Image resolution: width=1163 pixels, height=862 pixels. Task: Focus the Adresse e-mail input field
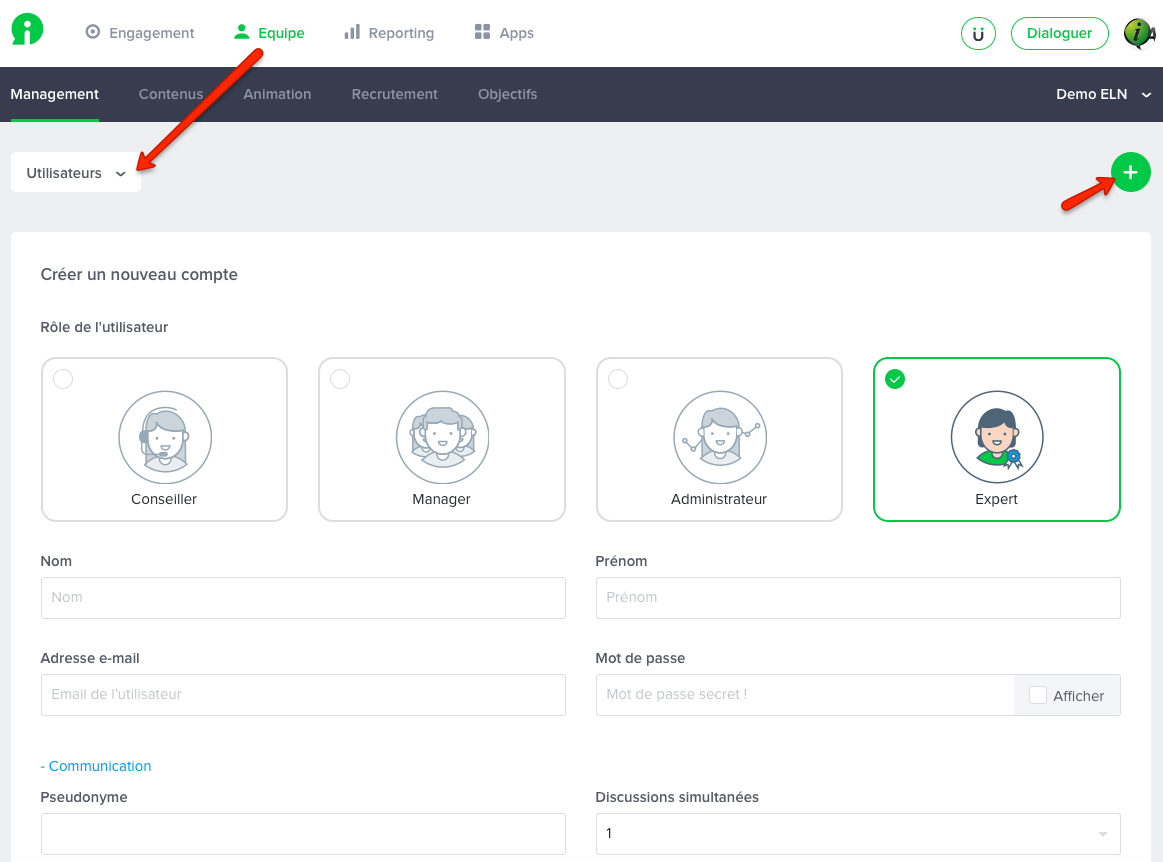pyautogui.click(x=303, y=695)
